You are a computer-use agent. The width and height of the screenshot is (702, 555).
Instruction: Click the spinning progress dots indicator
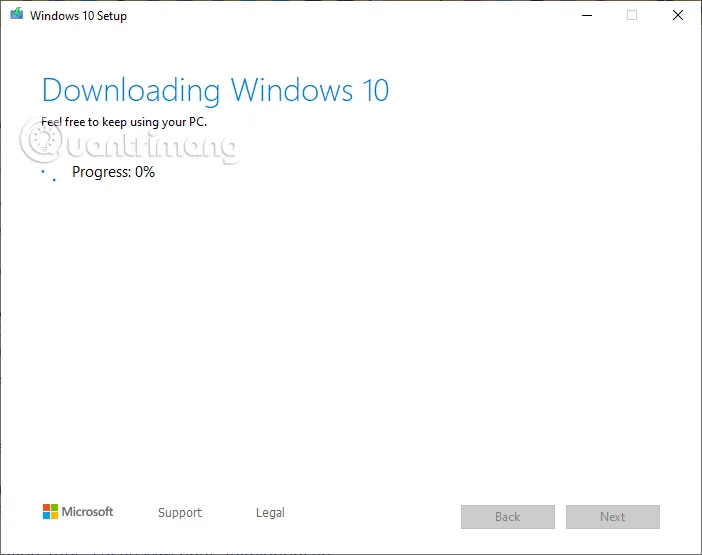tap(48, 175)
